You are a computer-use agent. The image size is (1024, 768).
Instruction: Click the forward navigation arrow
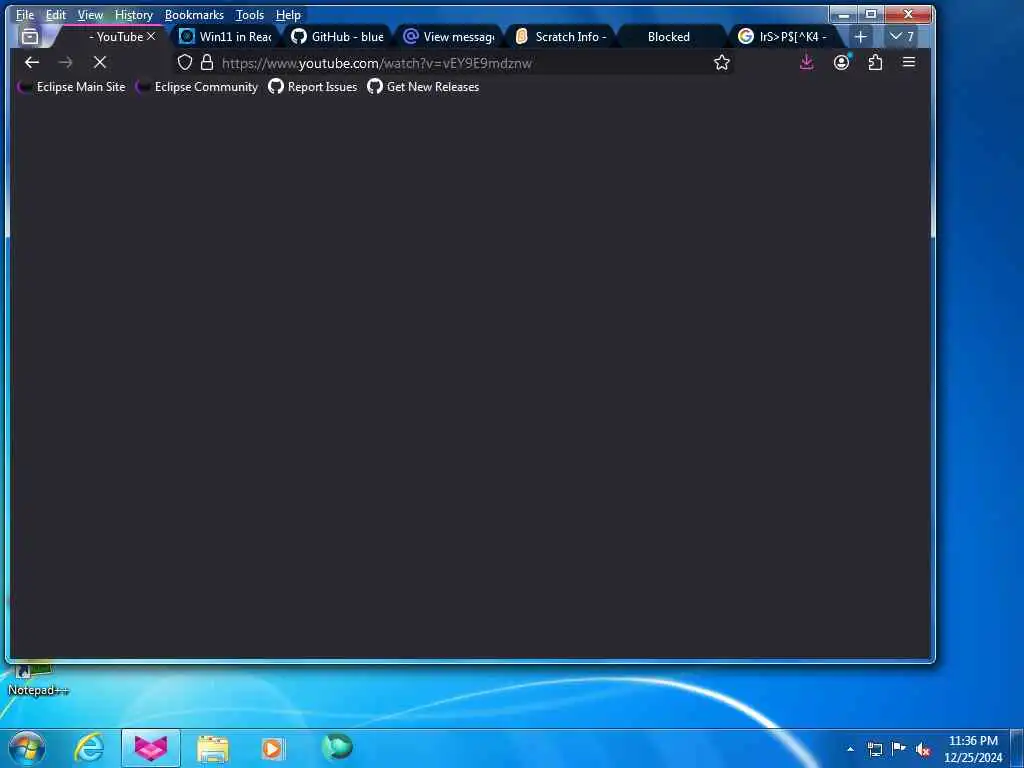66,63
